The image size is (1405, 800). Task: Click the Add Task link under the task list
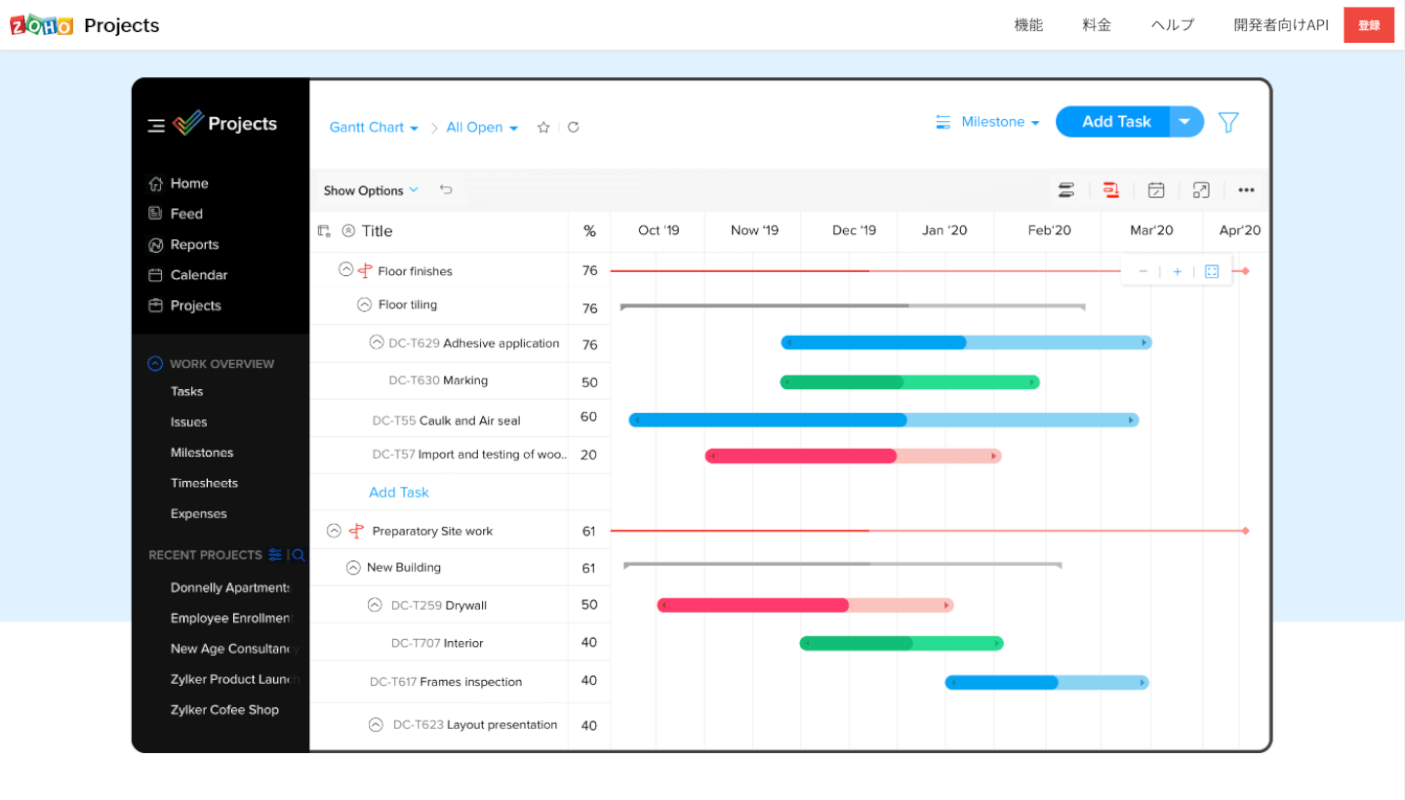[x=399, y=492]
